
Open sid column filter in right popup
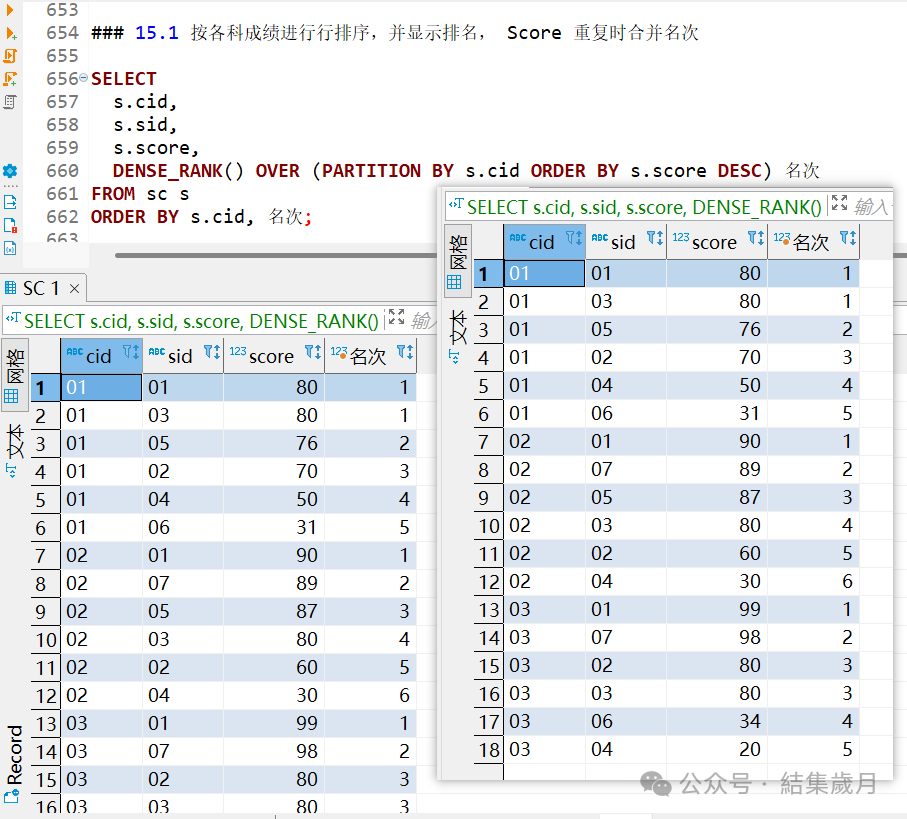(655, 238)
